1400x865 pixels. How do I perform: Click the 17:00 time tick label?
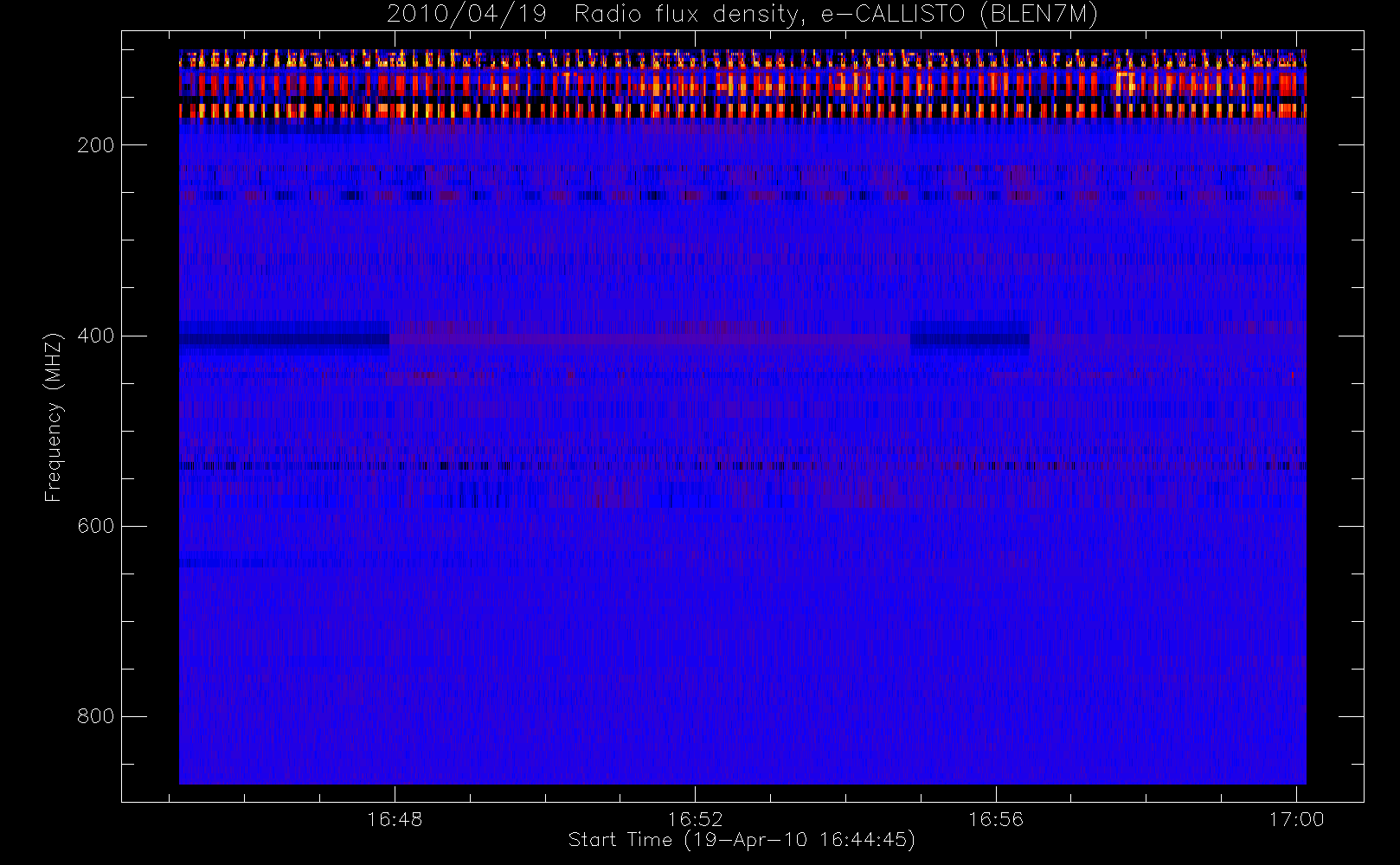point(1296,819)
